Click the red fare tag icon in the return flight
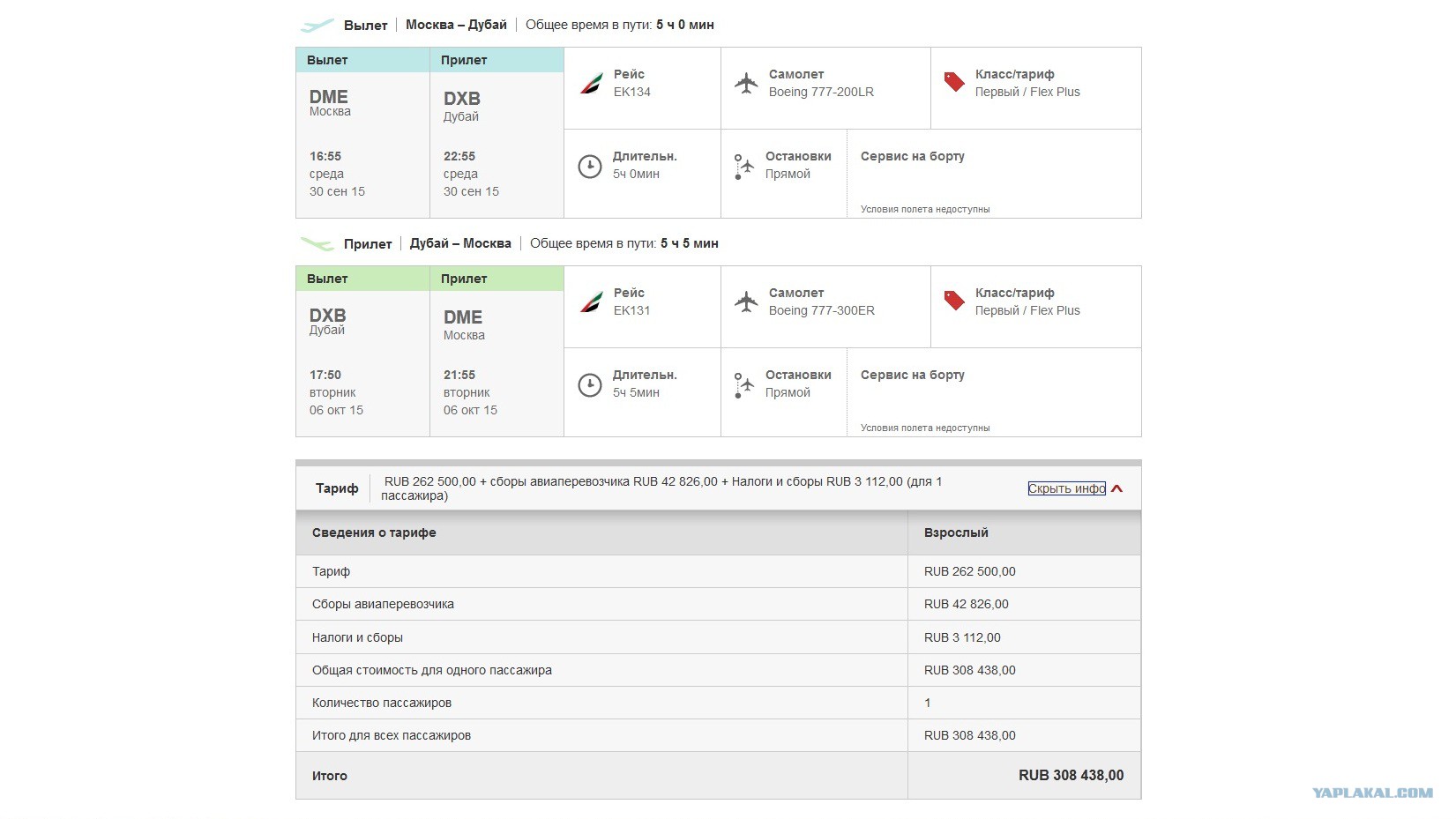 coord(954,301)
